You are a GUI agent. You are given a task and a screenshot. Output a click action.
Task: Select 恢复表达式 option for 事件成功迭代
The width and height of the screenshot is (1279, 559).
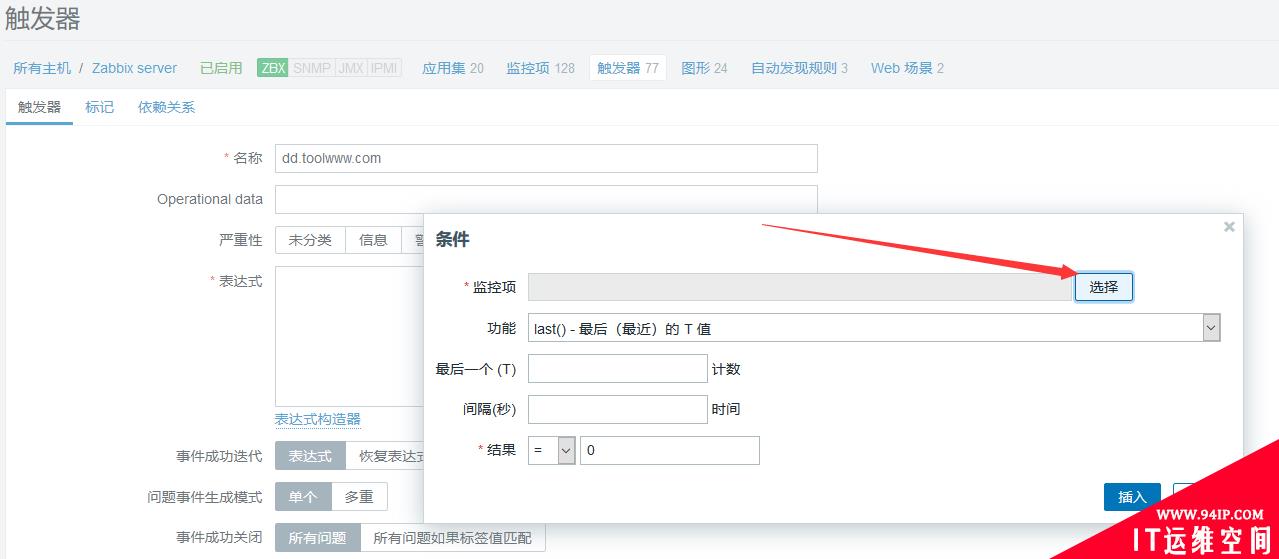pos(385,456)
